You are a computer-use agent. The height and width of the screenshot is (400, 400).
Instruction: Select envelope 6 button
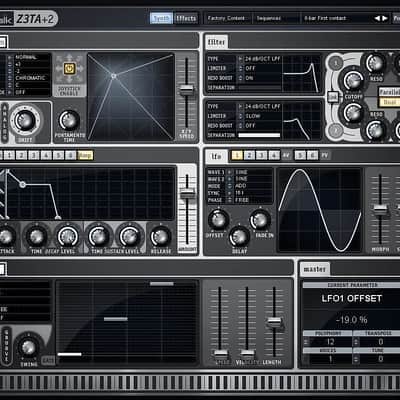tap(70, 155)
